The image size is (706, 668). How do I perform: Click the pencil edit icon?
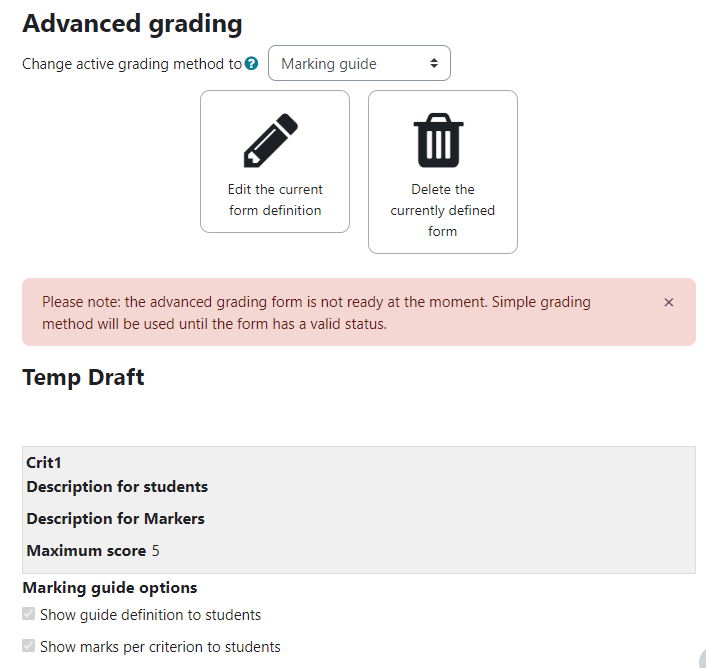(x=271, y=140)
